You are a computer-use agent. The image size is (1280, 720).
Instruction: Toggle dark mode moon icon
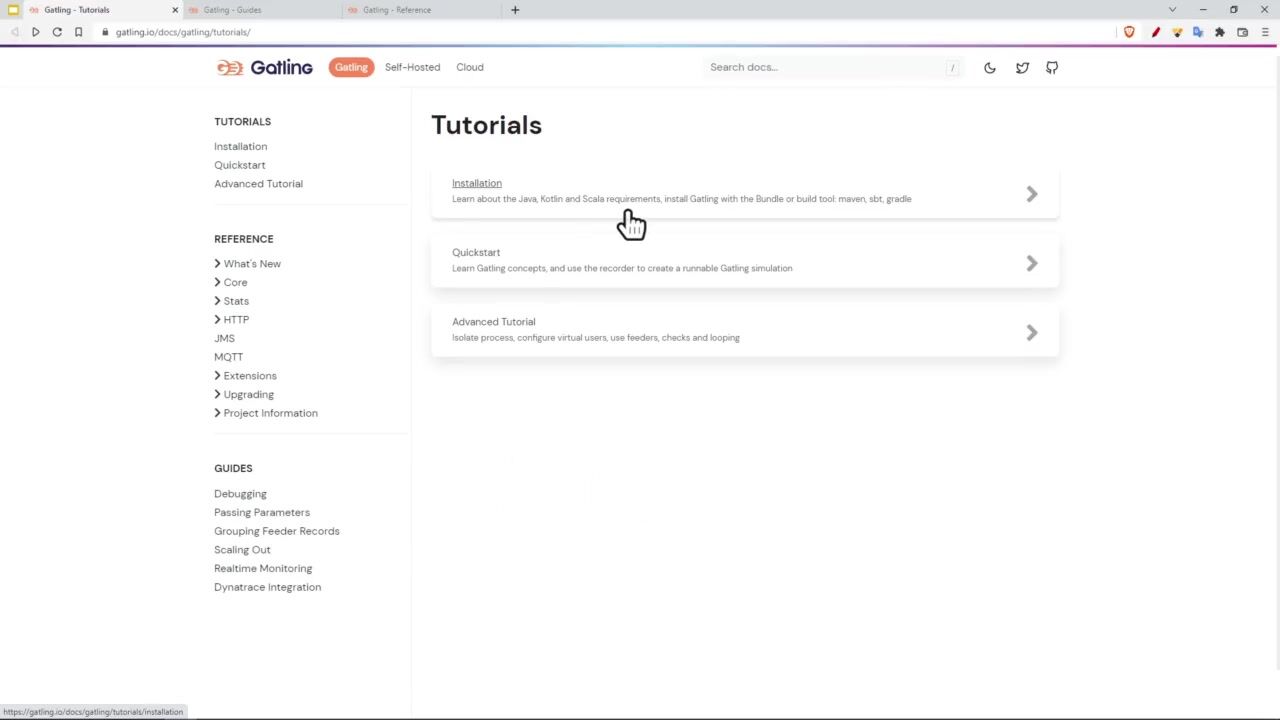[x=989, y=68]
